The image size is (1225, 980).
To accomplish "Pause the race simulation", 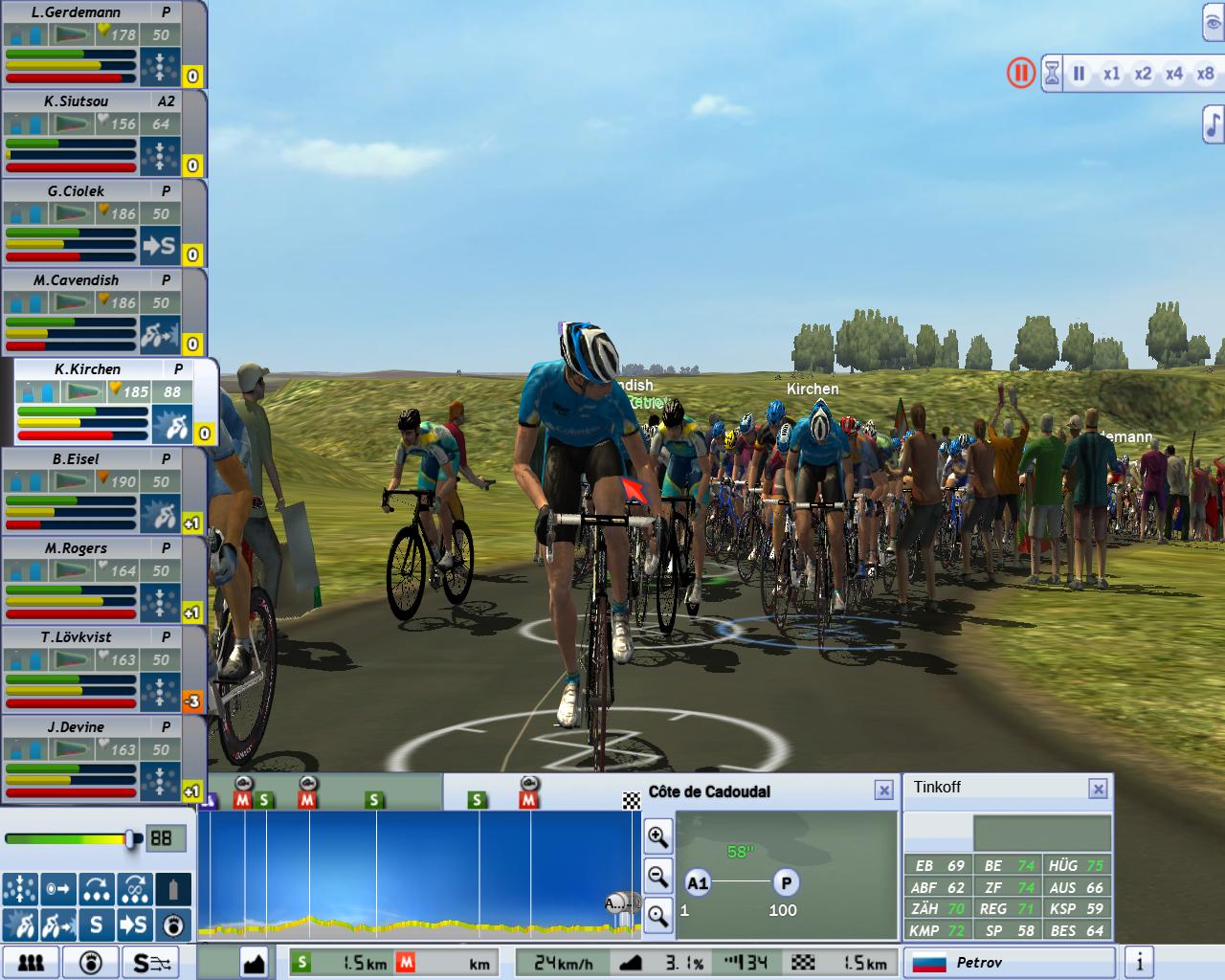I will [x=1080, y=74].
